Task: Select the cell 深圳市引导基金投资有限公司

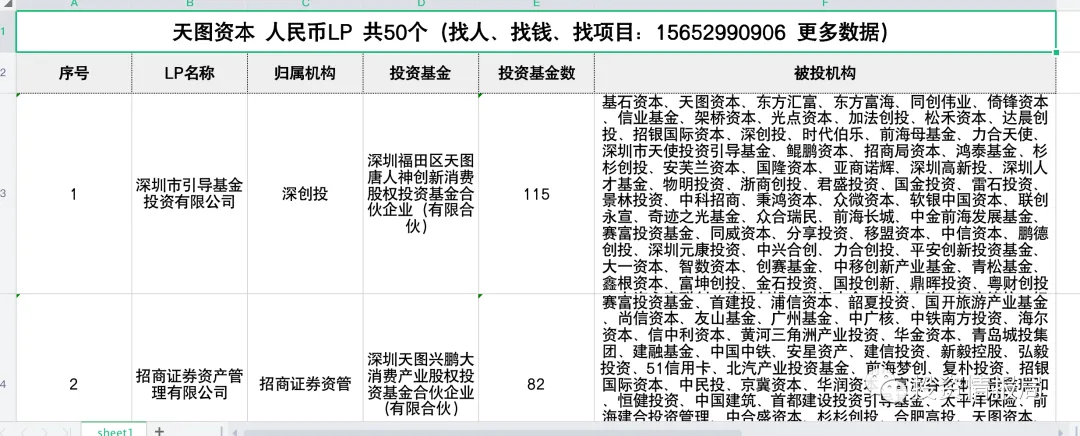Action: (189, 194)
